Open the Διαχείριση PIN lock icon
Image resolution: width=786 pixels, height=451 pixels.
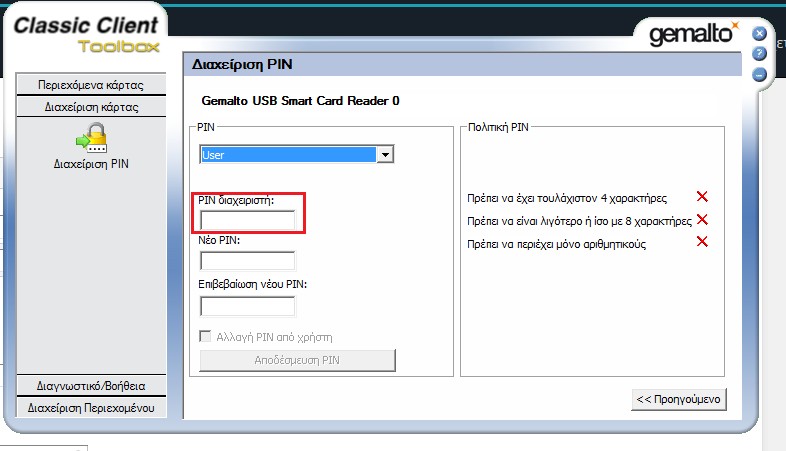point(91,138)
